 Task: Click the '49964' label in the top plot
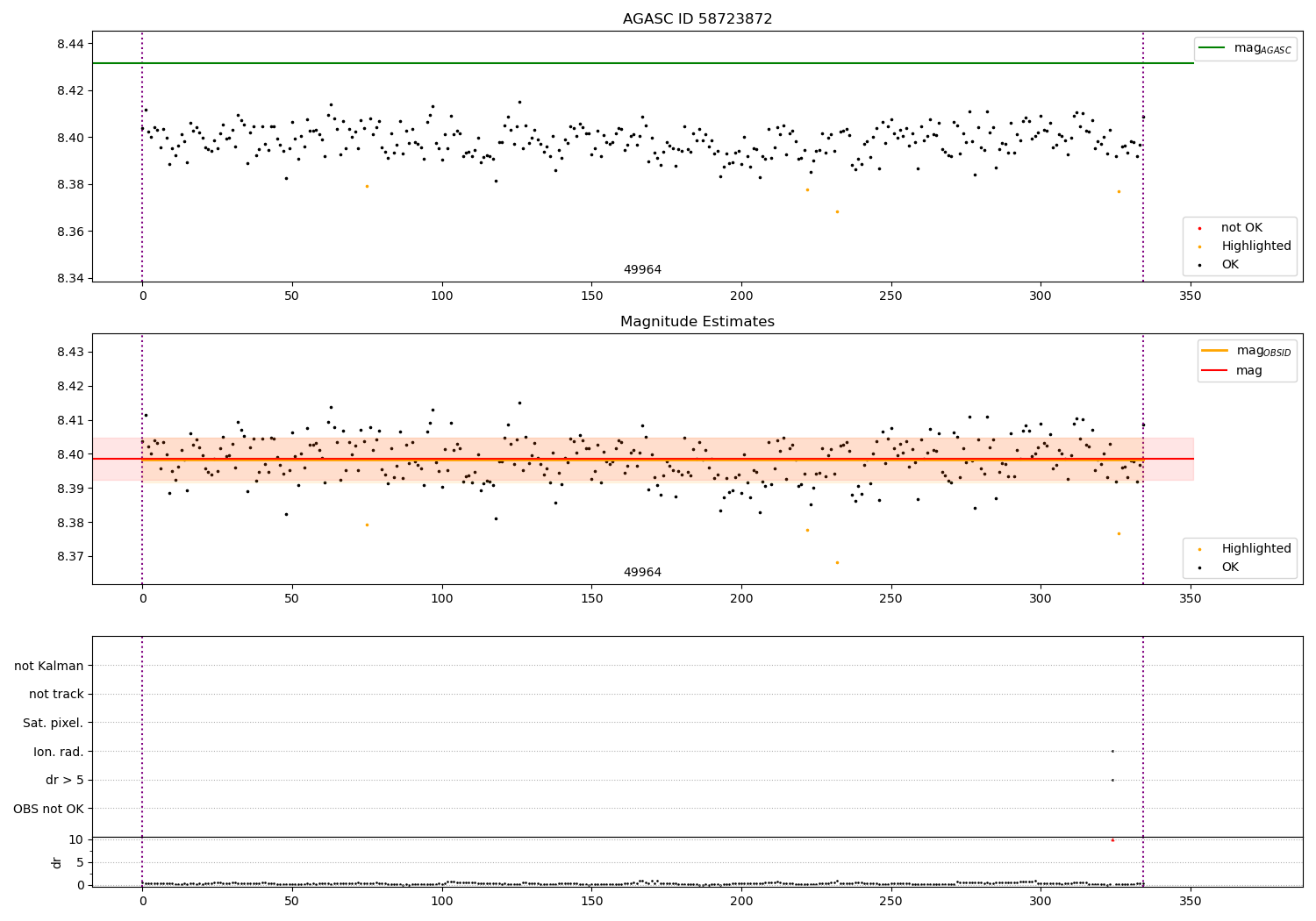(x=642, y=270)
